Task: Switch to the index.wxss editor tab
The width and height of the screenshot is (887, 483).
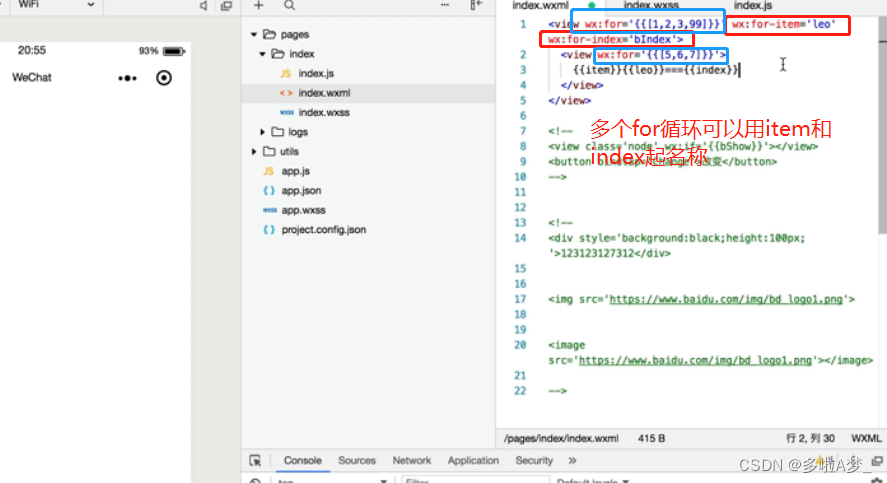Action: 651,5
